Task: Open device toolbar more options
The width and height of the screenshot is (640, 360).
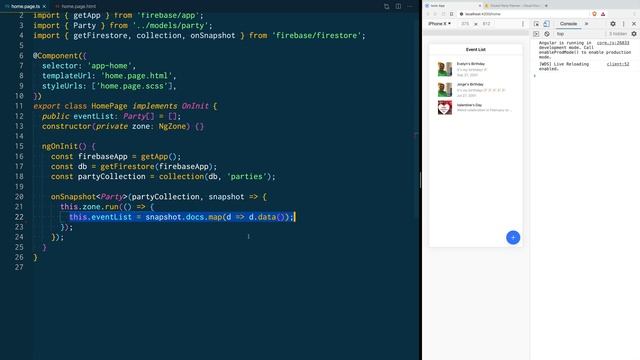Action: coord(523,24)
